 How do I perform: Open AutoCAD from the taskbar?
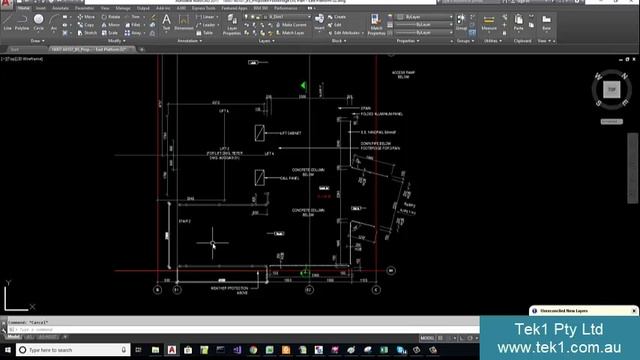pos(172,350)
